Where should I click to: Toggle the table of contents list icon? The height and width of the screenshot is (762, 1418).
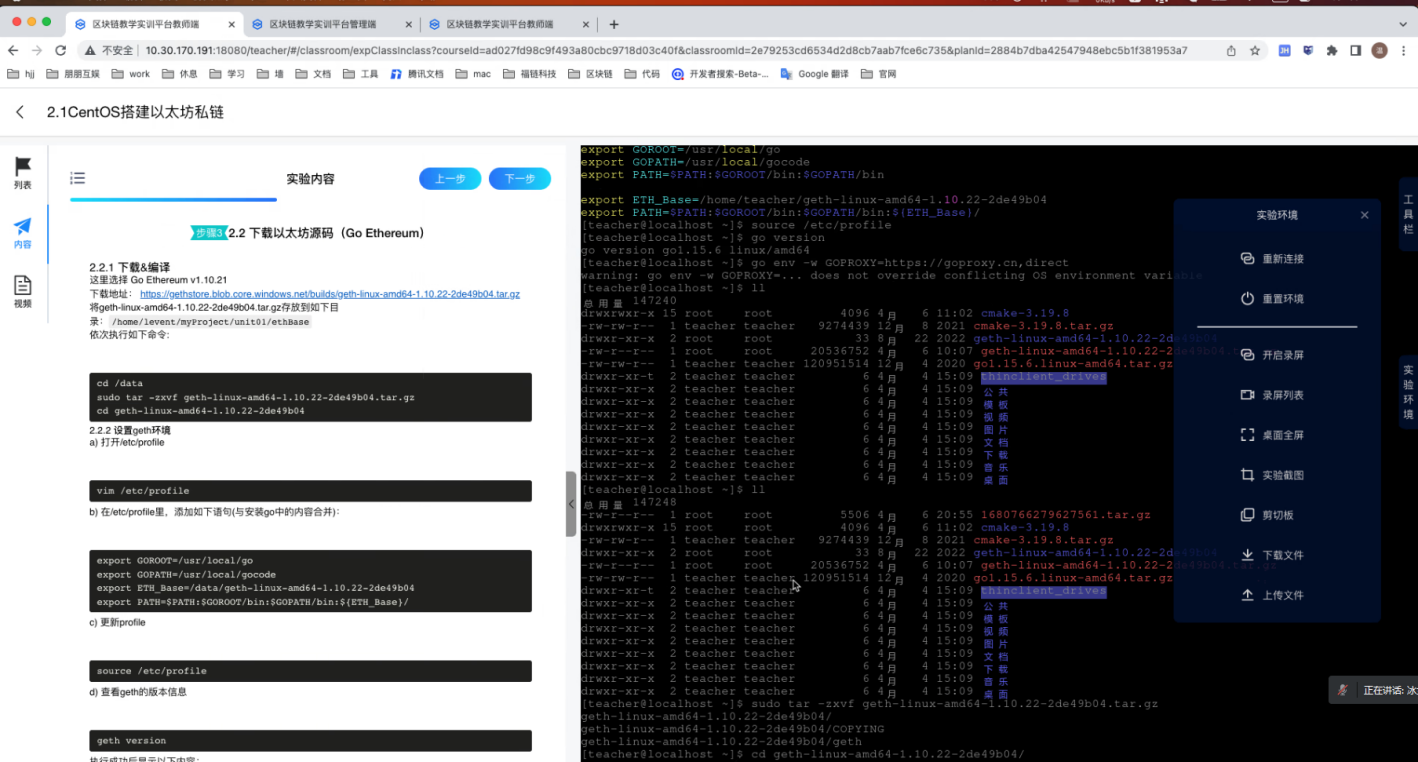[x=77, y=178]
